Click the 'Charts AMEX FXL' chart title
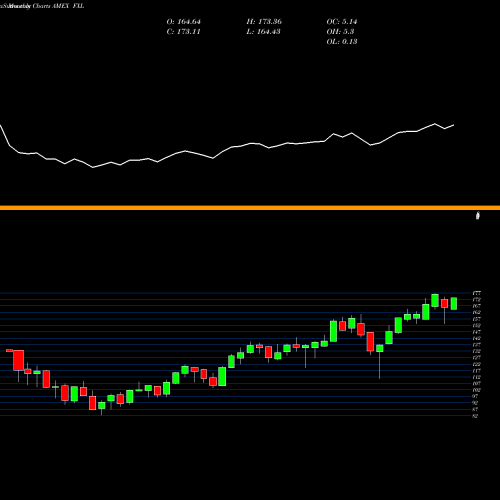500x500 pixels. [x=58, y=6]
